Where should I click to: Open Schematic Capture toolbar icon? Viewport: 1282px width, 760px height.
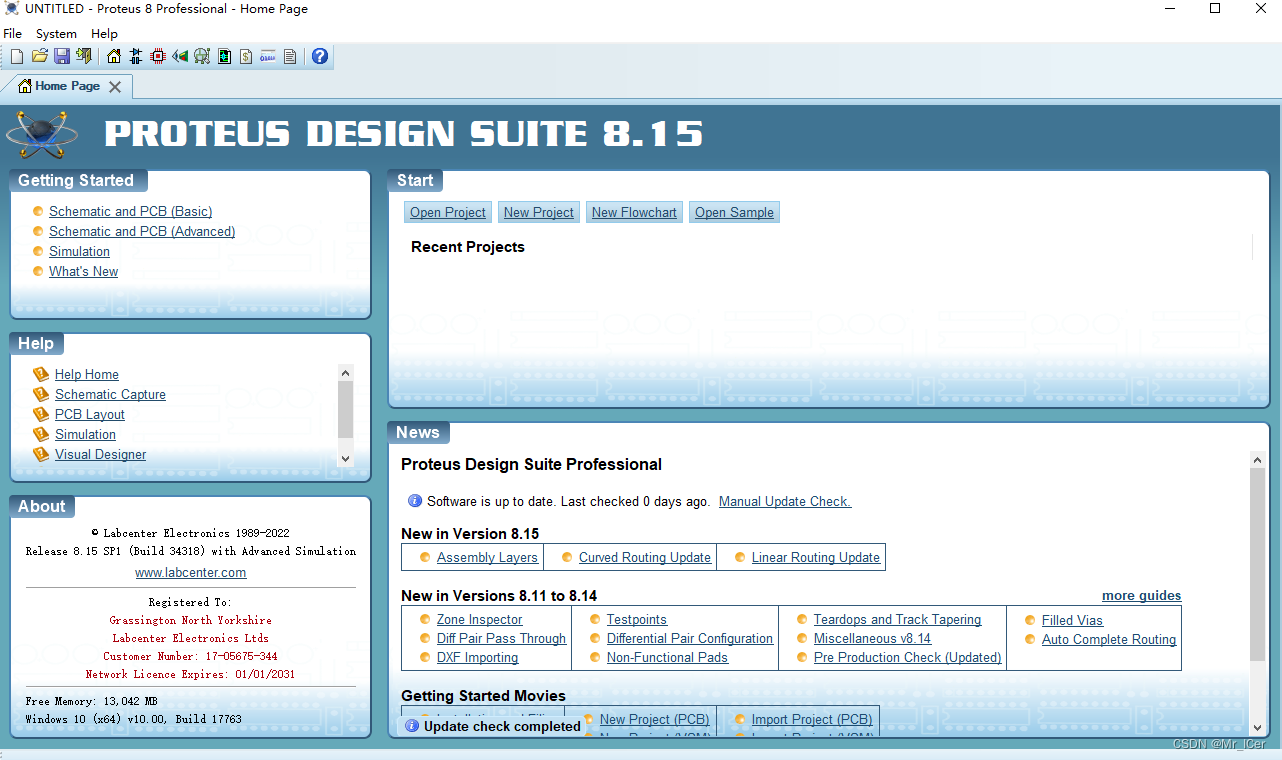pyautogui.click(x=136, y=56)
